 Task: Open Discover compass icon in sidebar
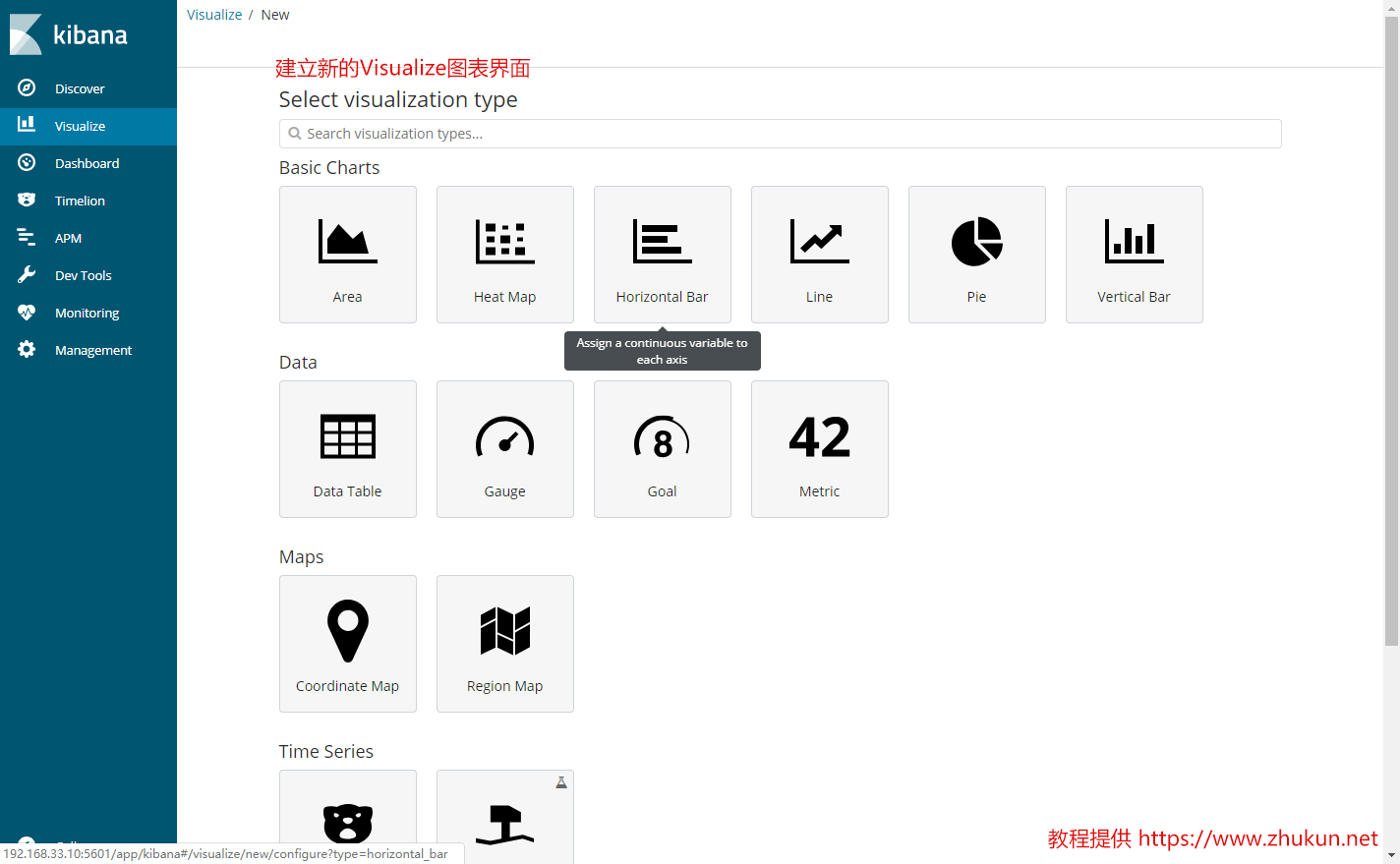click(x=27, y=87)
